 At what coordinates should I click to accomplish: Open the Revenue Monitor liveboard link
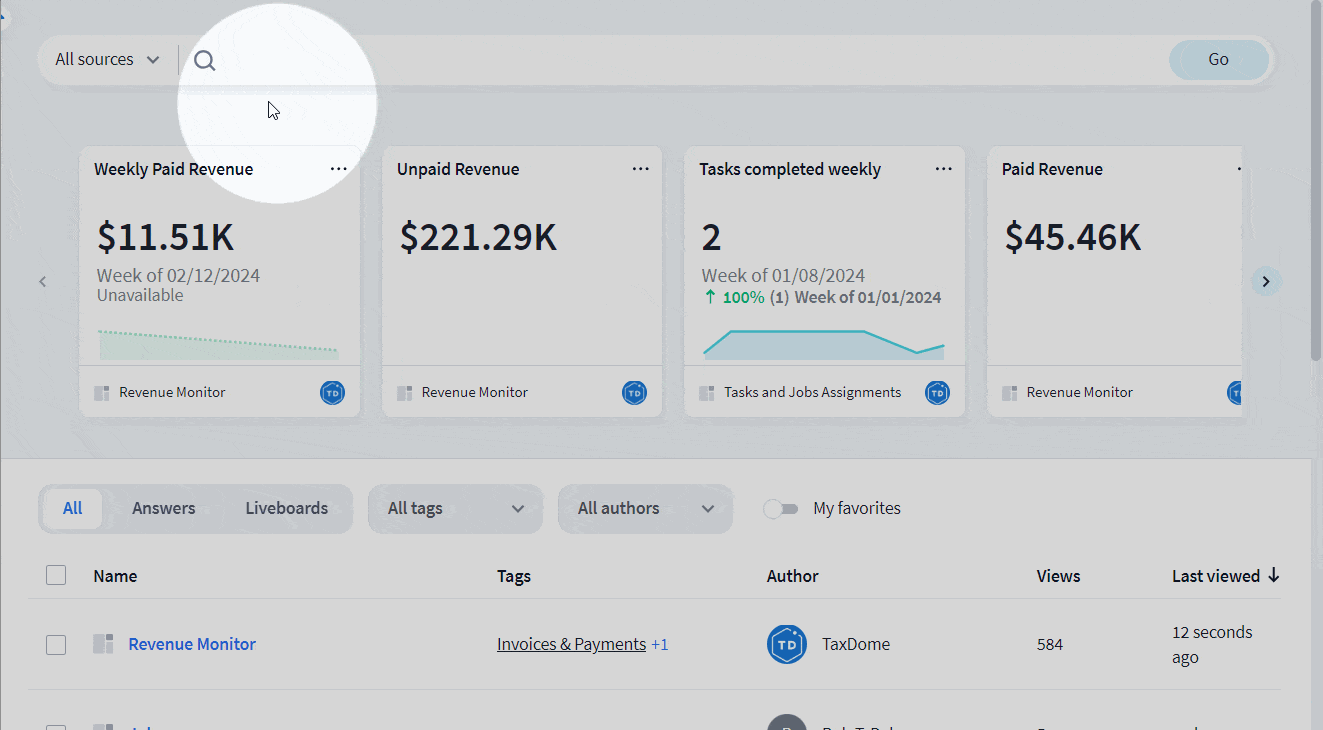(x=192, y=644)
